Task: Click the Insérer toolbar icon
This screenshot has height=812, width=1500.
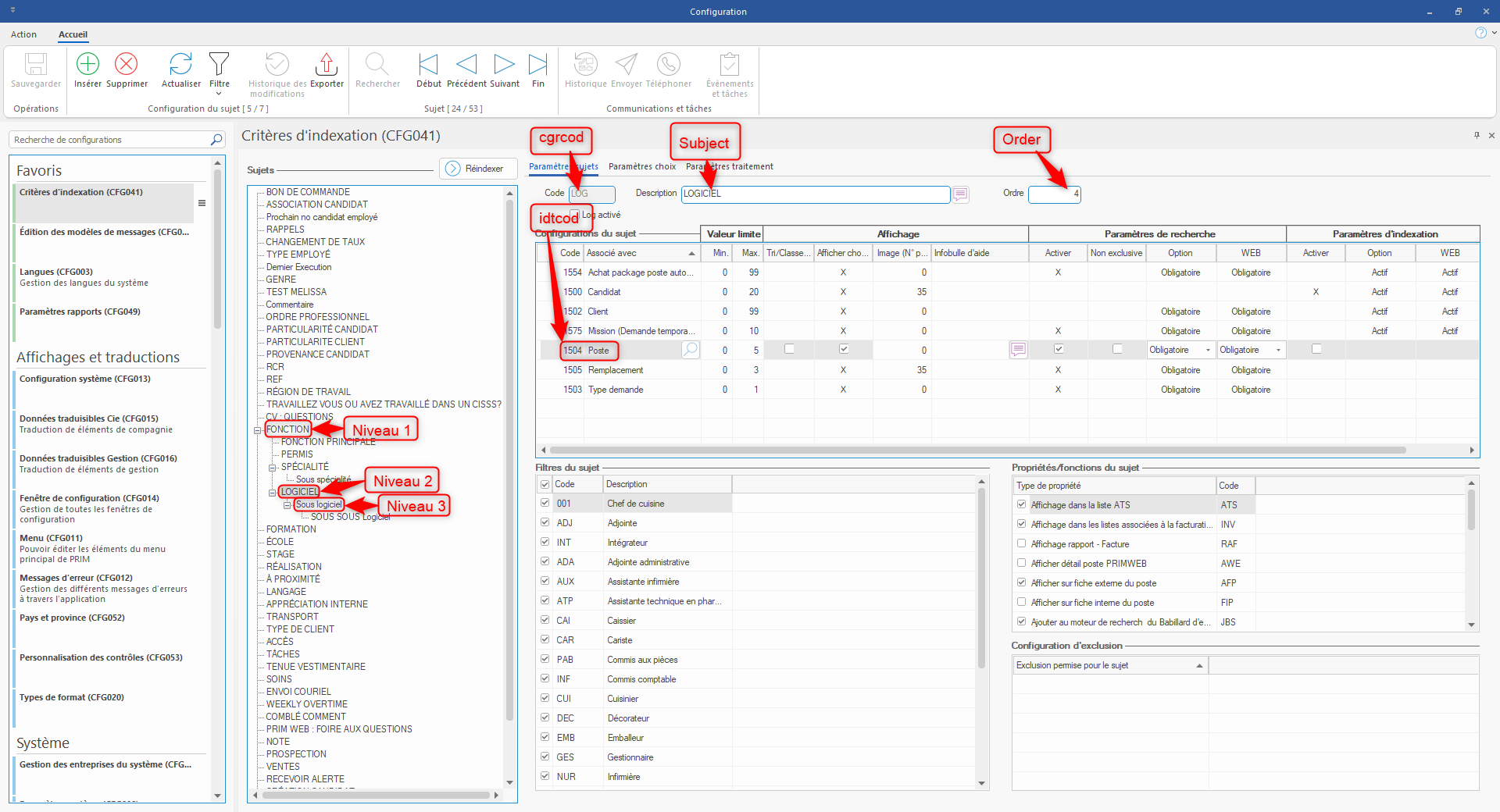Action: pyautogui.click(x=87, y=64)
